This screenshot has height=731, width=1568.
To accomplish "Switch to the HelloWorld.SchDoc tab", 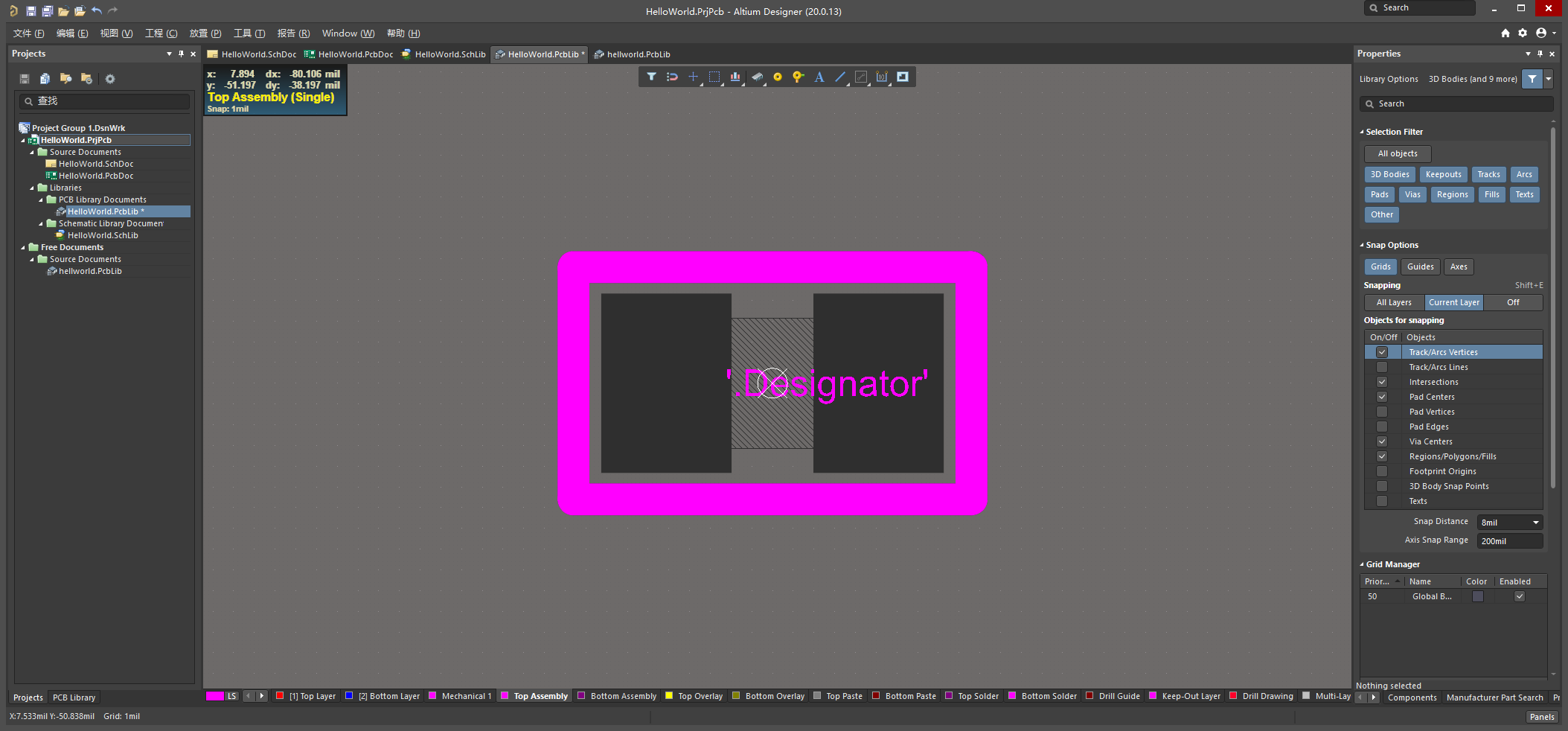I will point(257,54).
